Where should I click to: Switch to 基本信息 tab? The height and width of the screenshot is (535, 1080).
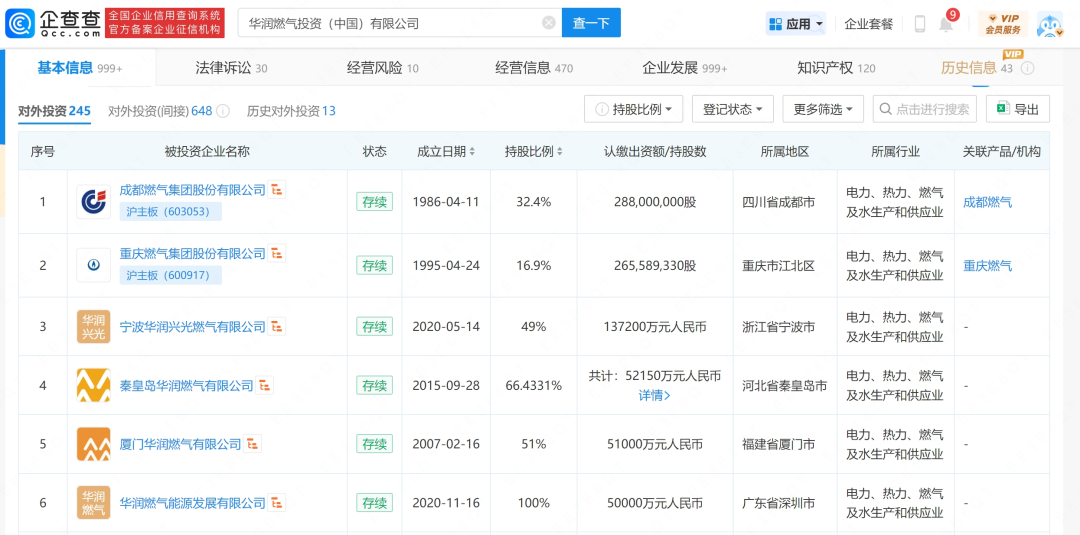coord(79,67)
